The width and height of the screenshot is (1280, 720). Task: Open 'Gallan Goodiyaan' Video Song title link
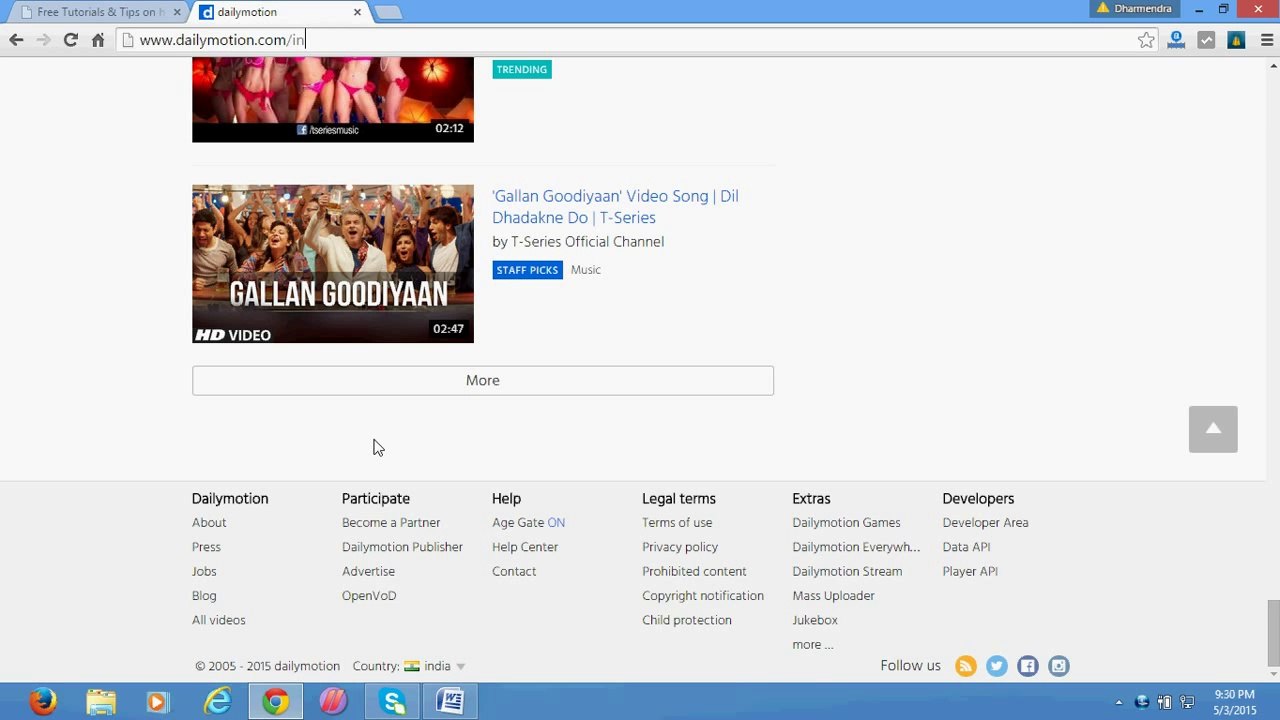point(615,207)
